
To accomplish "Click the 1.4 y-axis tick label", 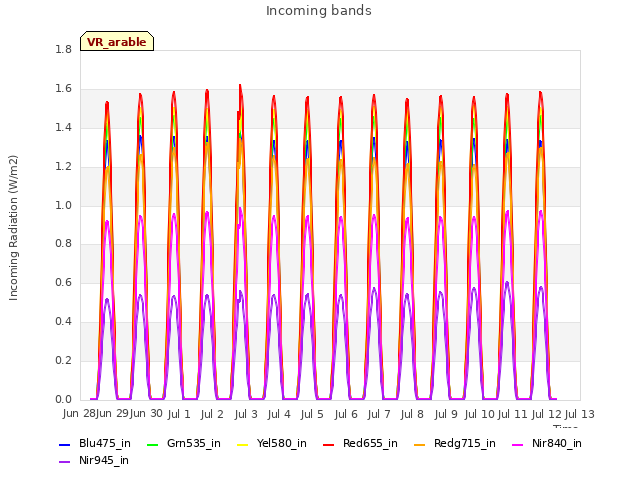I will (63, 128).
